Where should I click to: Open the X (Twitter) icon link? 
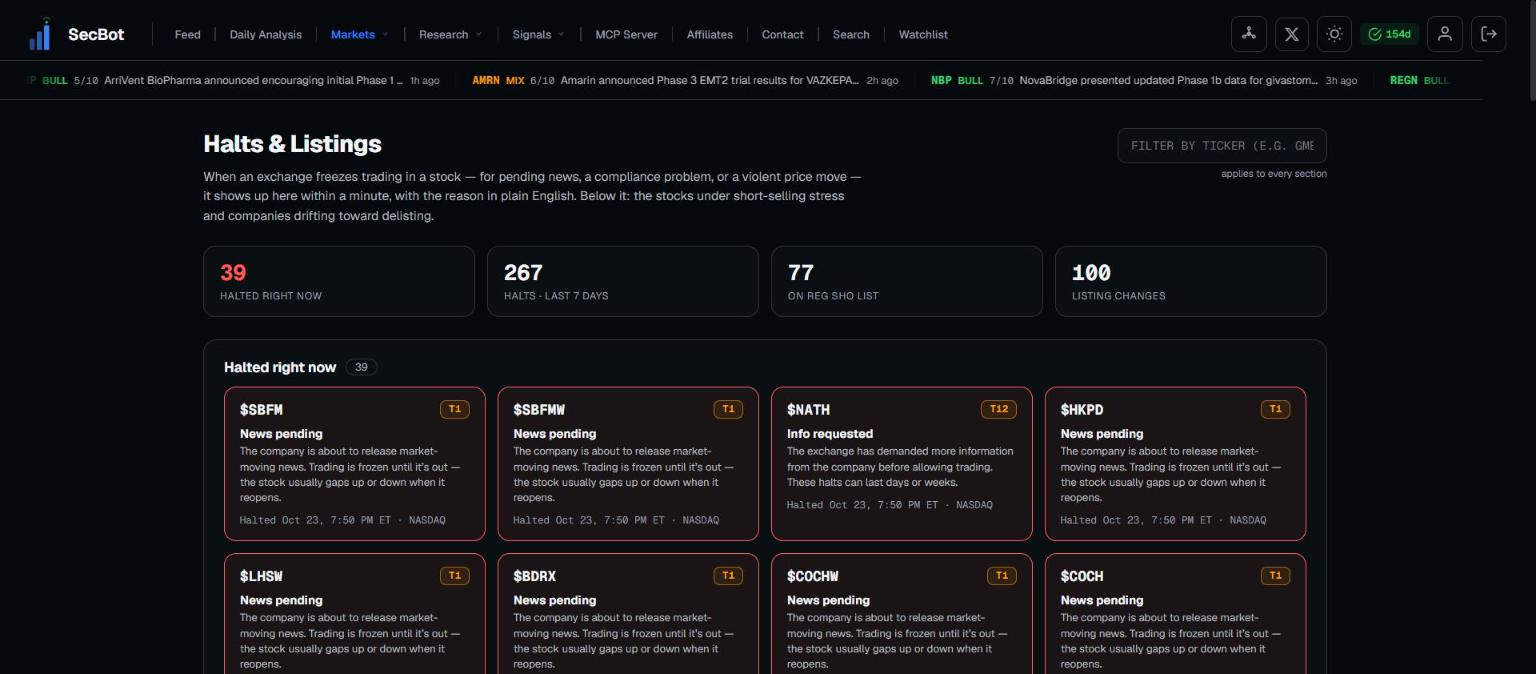click(x=1292, y=34)
